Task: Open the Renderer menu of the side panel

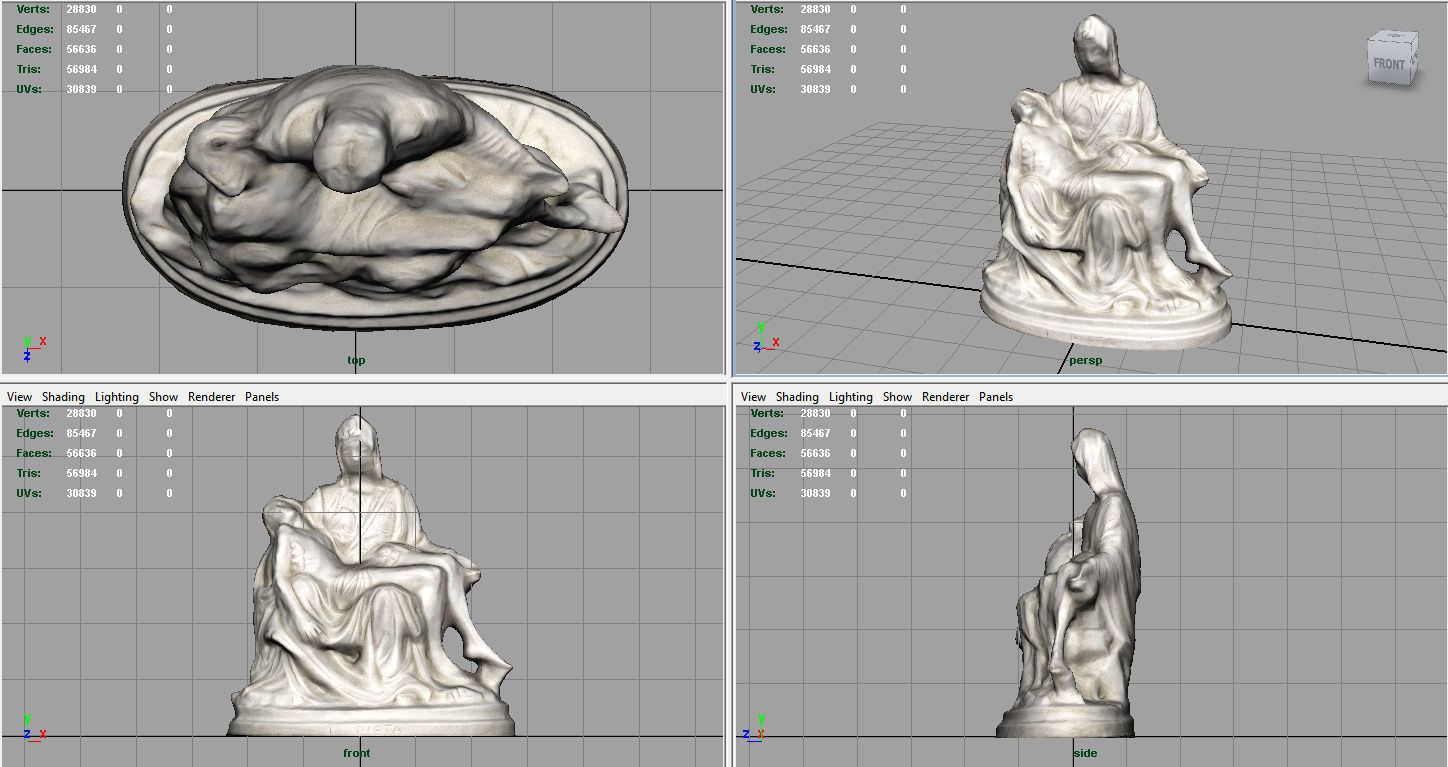Action: coord(945,397)
